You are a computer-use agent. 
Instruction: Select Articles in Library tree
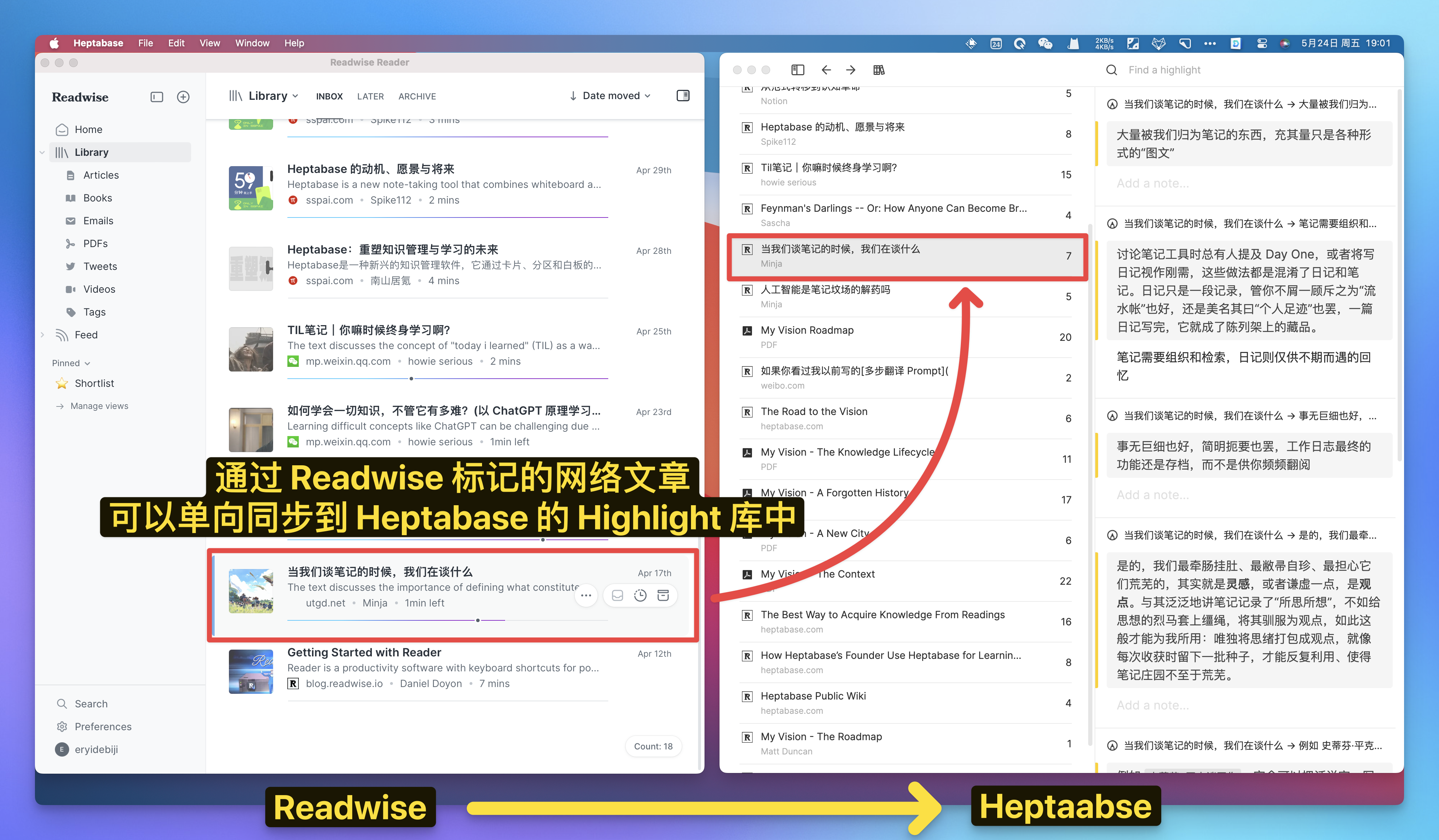pyautogui.click(x=101, y=175)
